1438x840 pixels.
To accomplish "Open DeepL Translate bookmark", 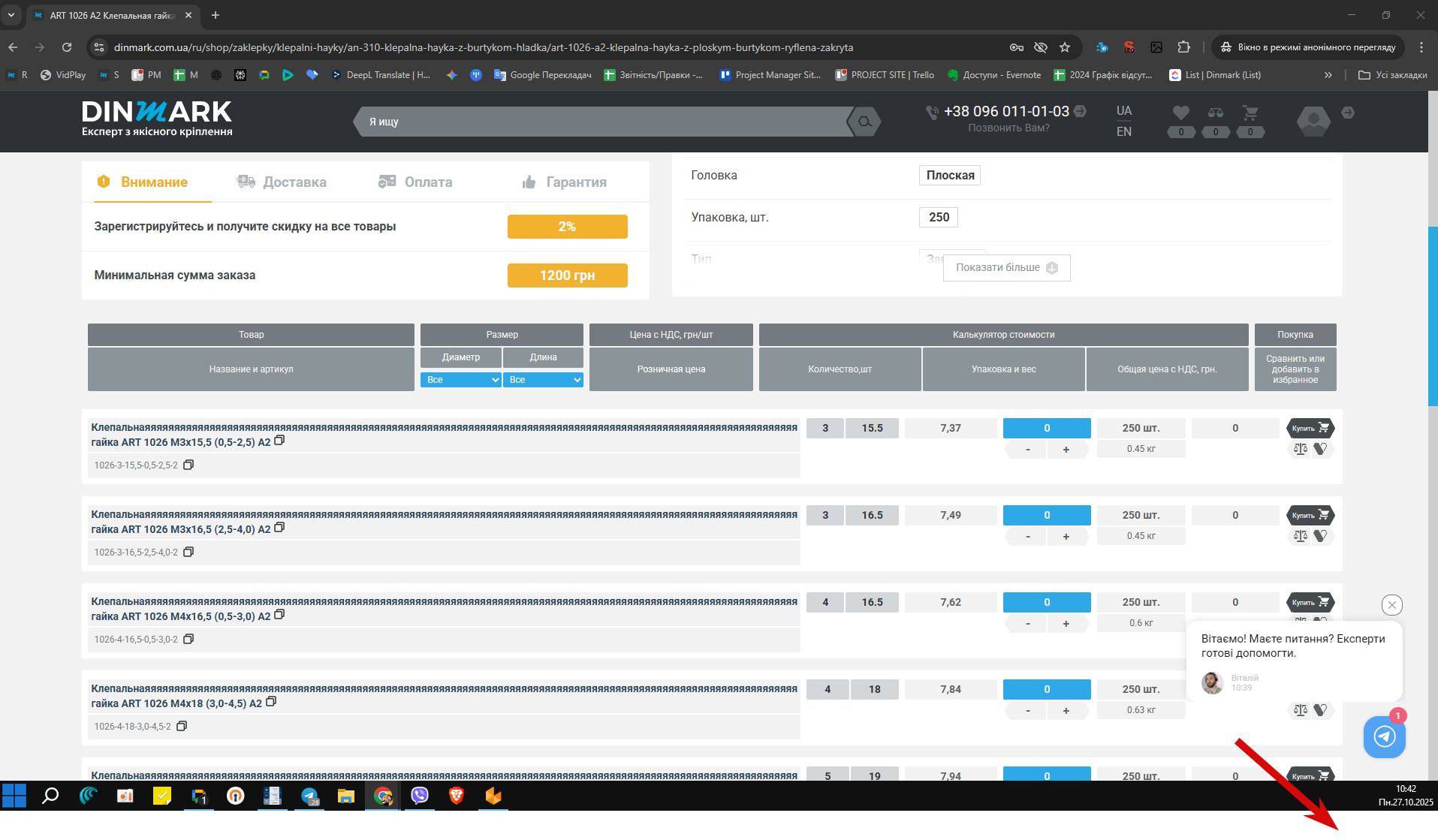I will (x=381, y=75).
